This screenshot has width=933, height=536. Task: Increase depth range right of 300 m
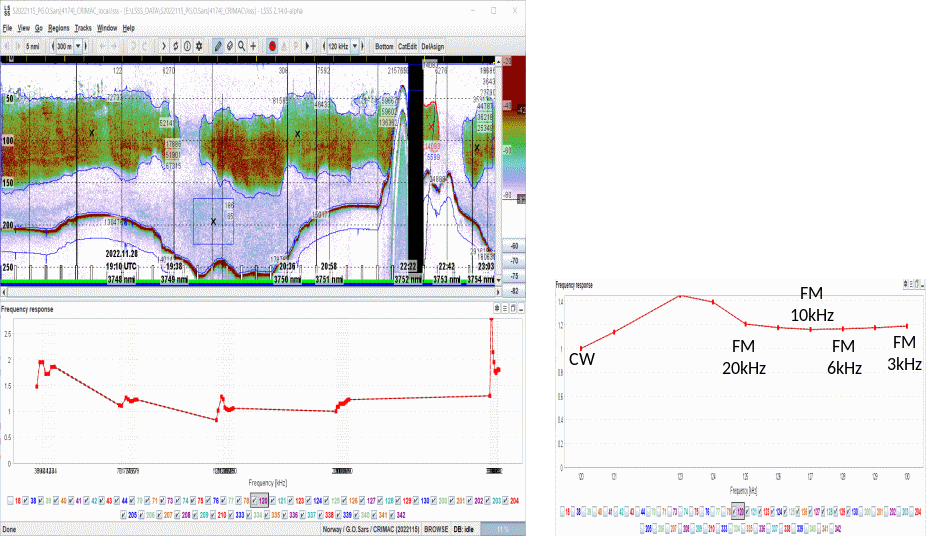[86, 46]
